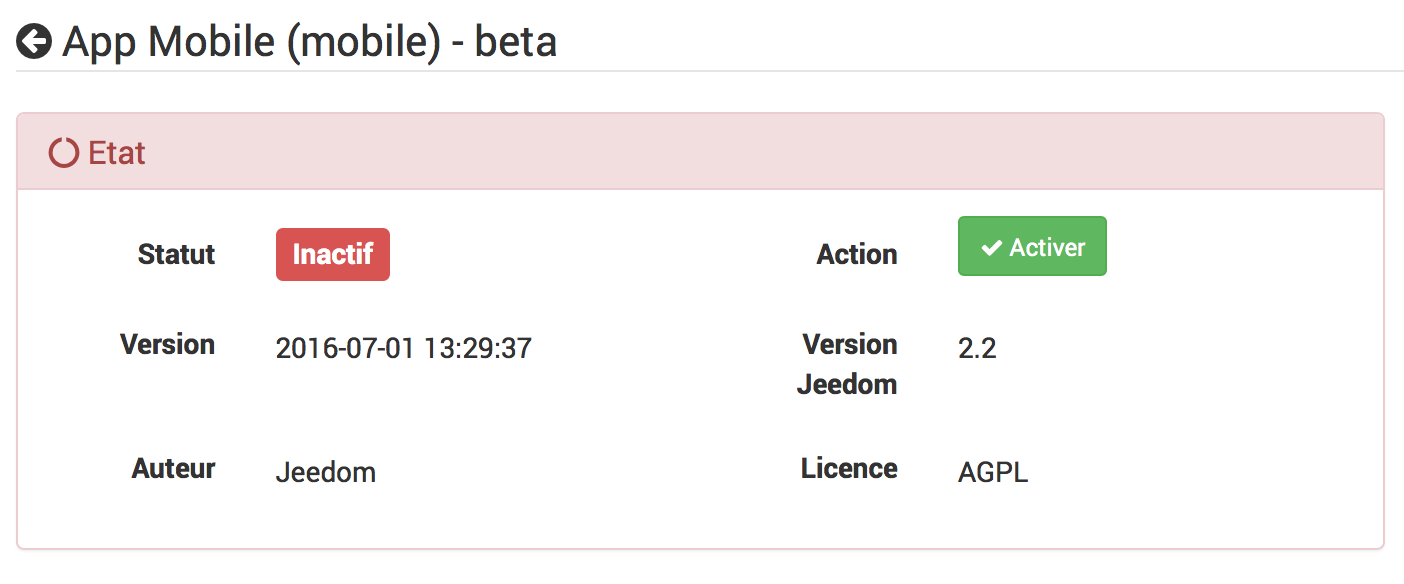Screen dimensions: 1404x584
Task: Select the version date 2016-07-01 13:29:37
Action: (404, 348)
